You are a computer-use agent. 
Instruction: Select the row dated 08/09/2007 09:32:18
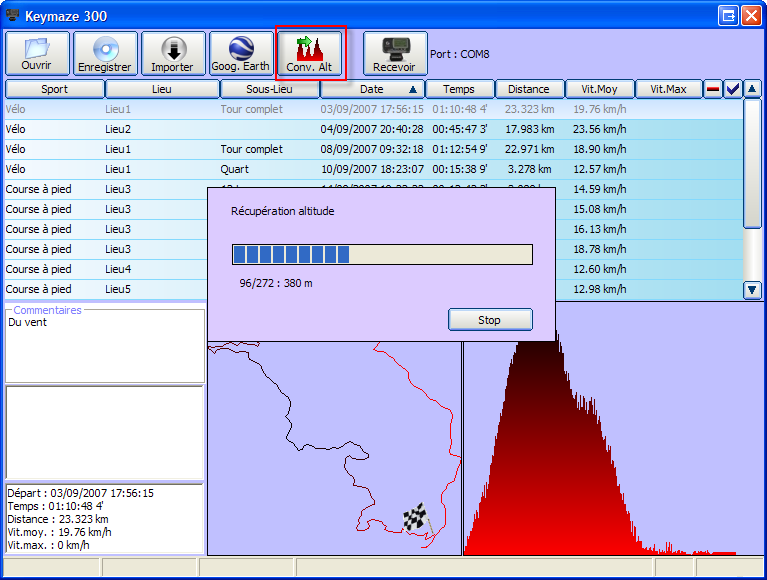374,149
